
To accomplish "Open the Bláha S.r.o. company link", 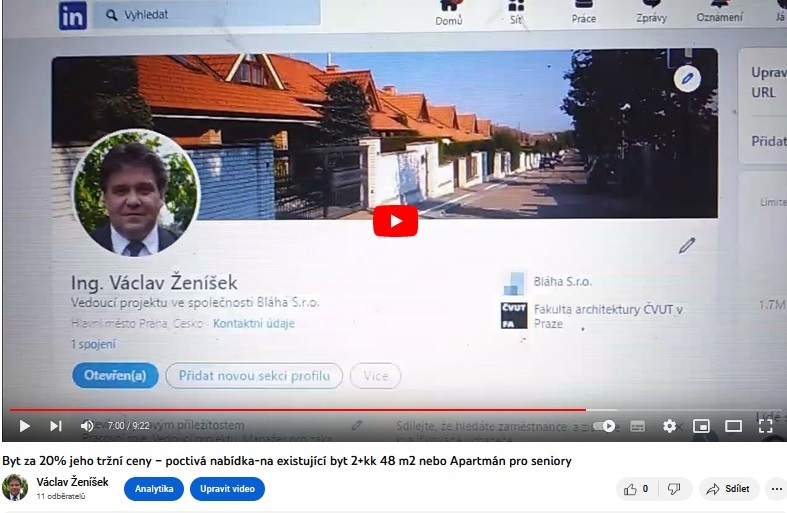I will click(x=562, y=282).
